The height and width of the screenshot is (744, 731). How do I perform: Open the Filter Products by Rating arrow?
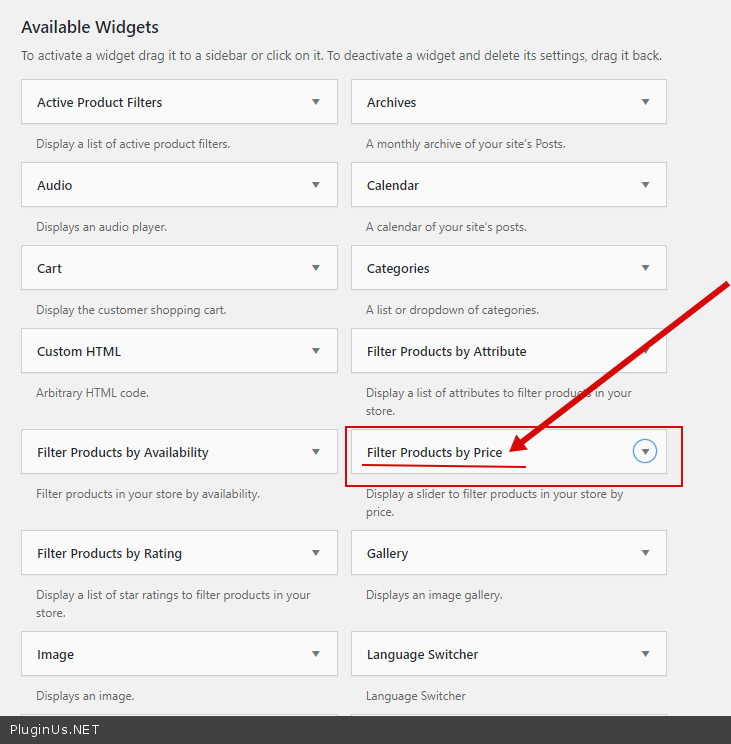[316, 553]
